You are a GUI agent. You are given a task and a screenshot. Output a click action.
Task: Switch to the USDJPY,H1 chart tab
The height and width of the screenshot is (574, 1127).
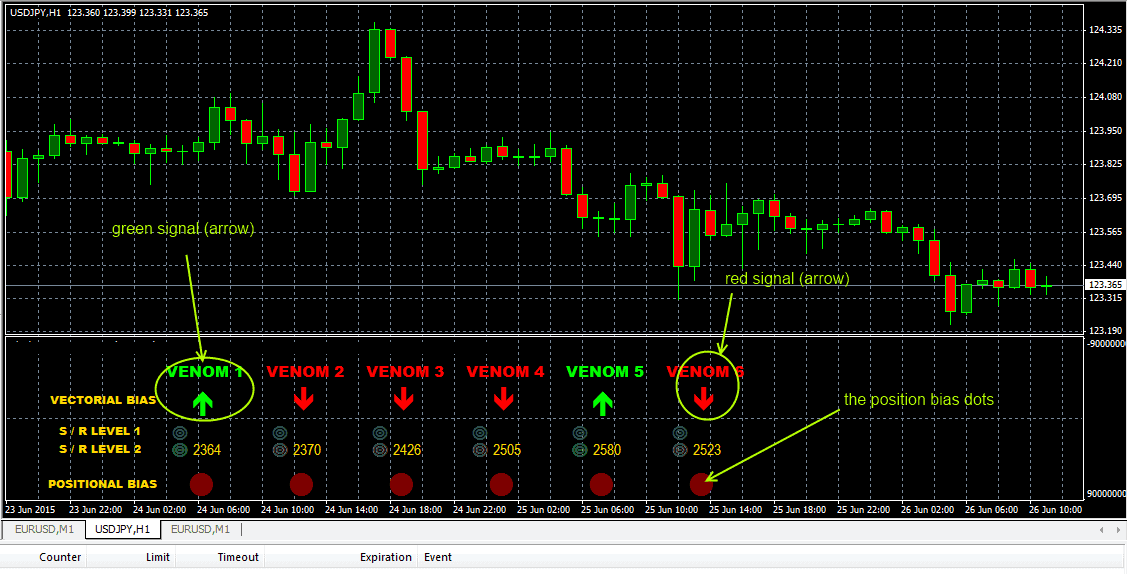(122, 529)
